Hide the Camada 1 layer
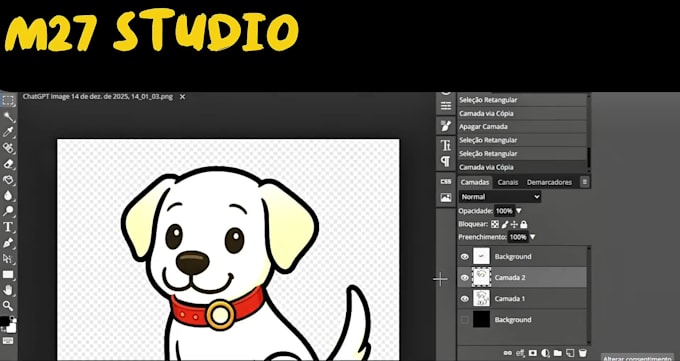680x361 pixels. coord(464,299)
